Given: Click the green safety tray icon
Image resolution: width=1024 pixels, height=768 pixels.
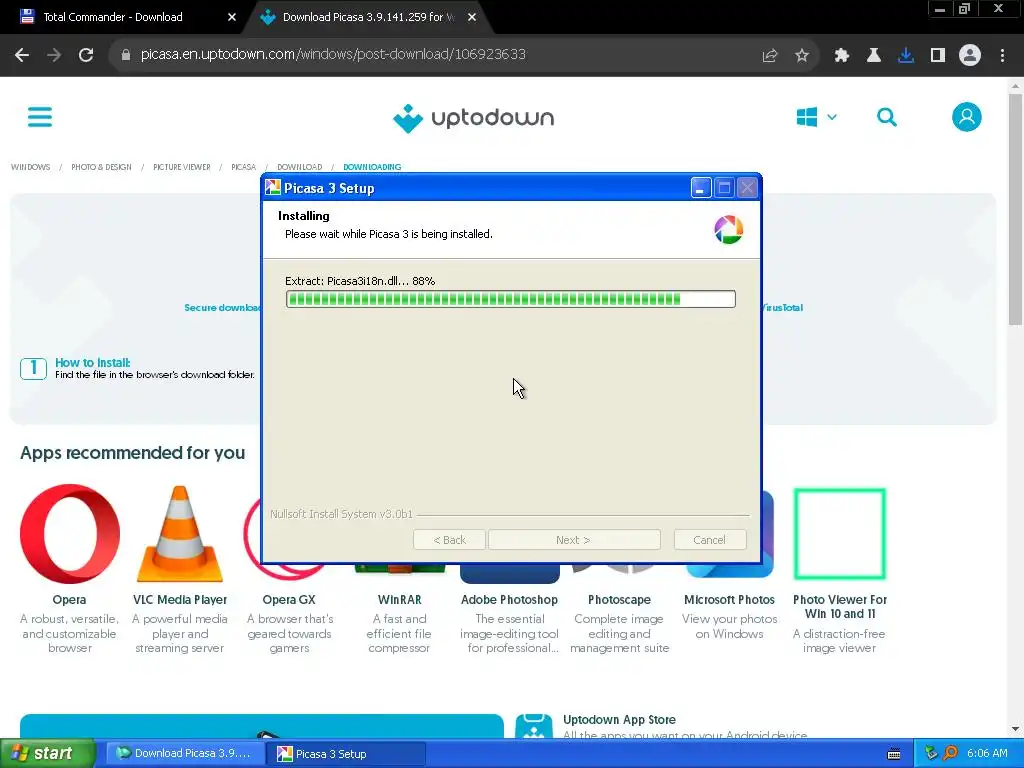Looking at the screenshot, I should (931, 754).
